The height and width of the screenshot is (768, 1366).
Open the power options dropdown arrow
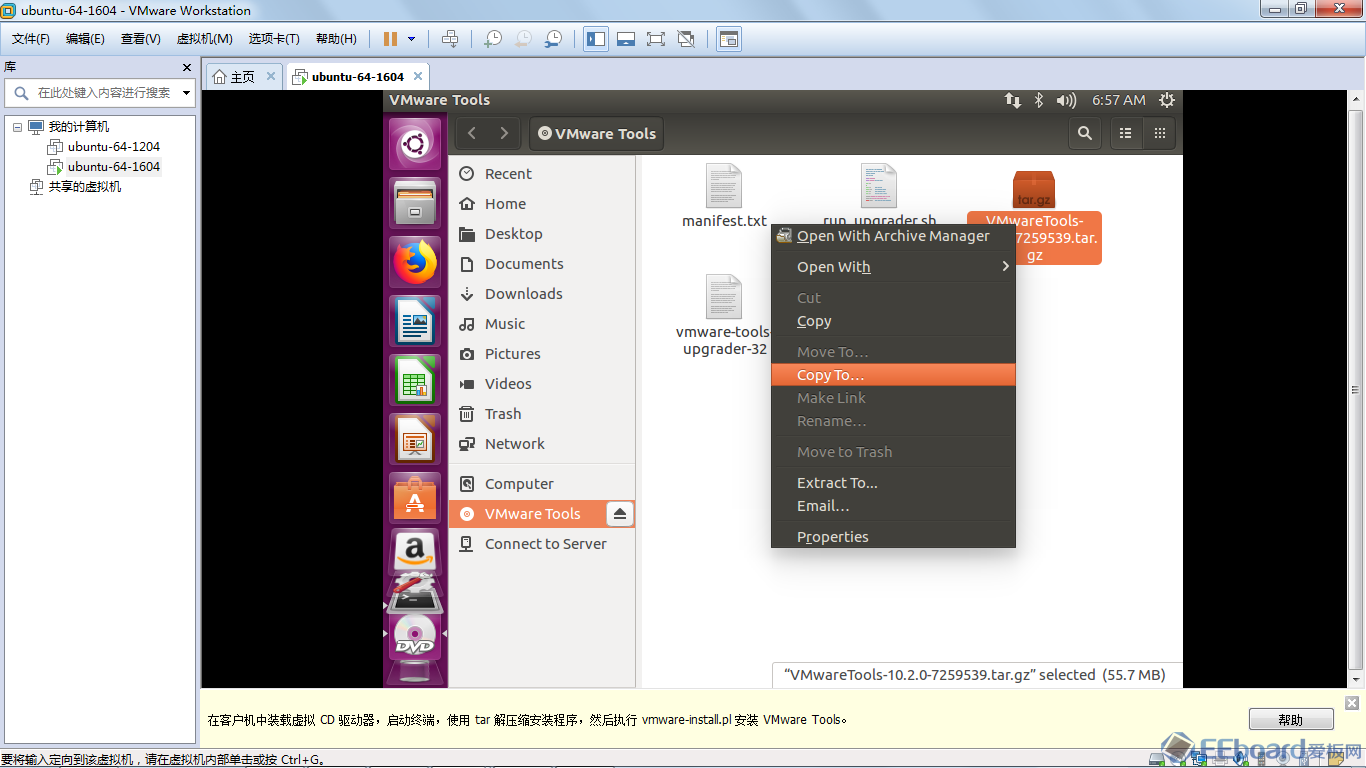[412, 39]
